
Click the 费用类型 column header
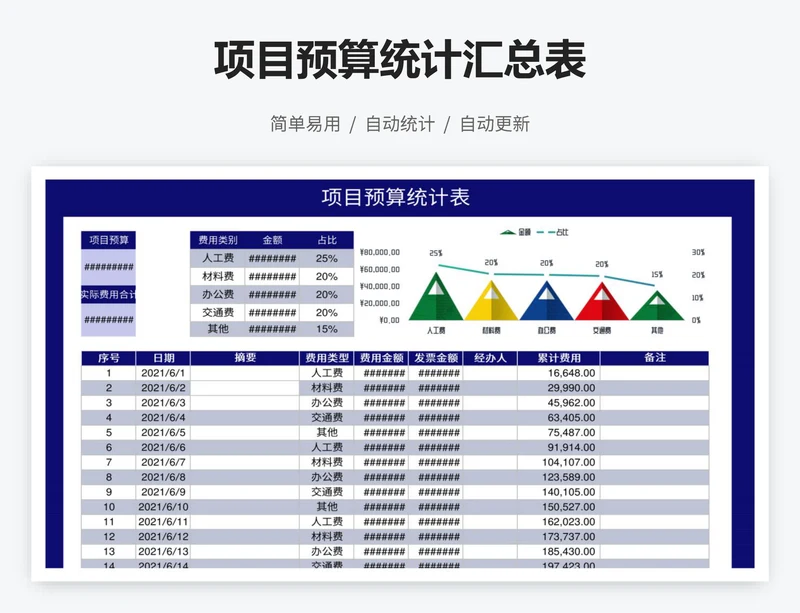pyautogui.click(x=327, y=358)
